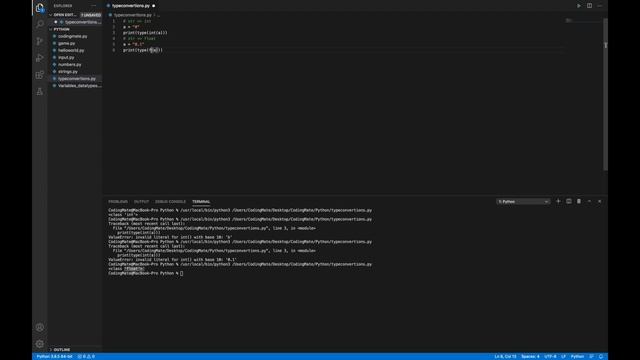
Task: Open the terminal selector dropdown
Action: (523, 202)
